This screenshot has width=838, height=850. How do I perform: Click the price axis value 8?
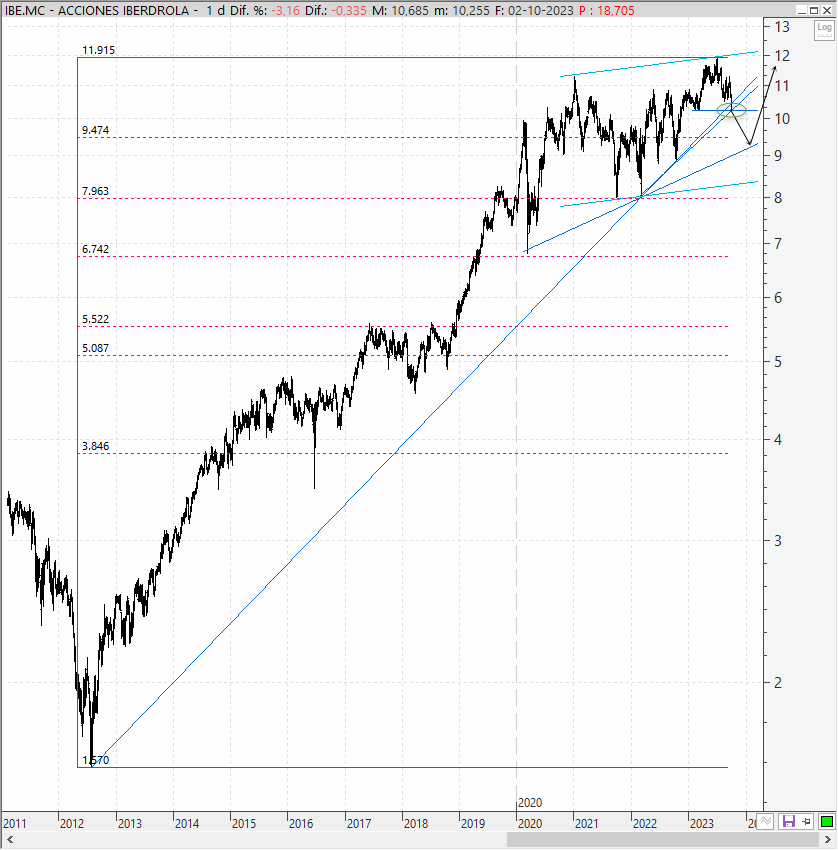778,198
